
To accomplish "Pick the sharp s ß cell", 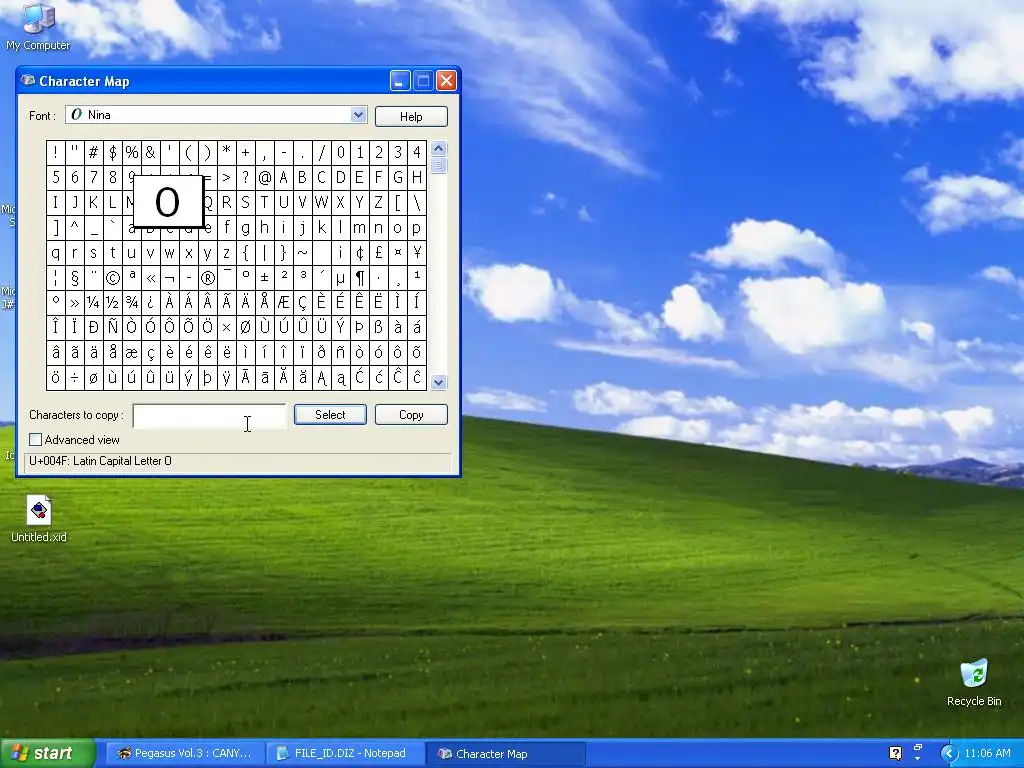I will pyautogui.click(x=378, y=328).
